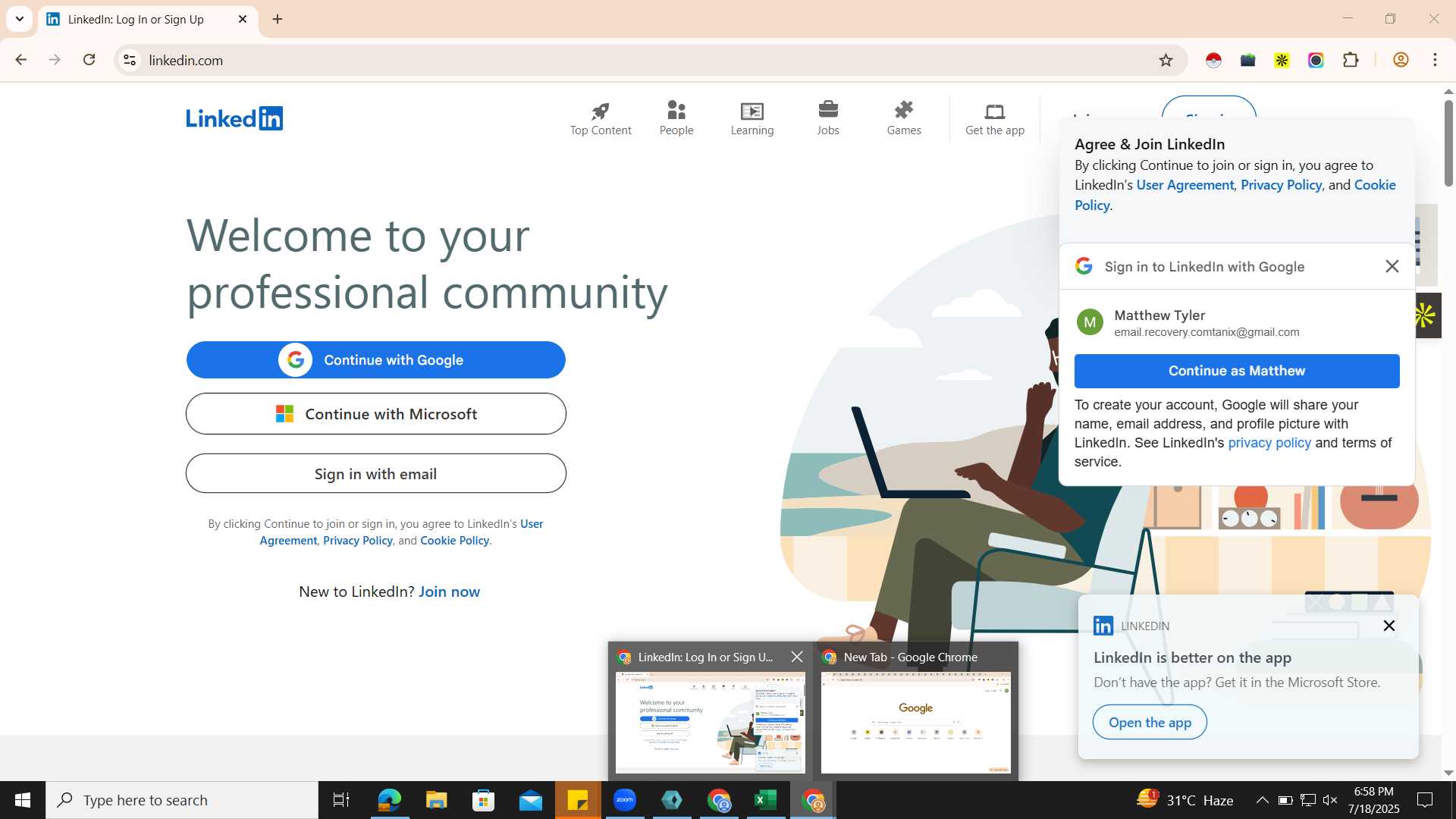1456x819 pixels.
Task: Open Privacy Policy link under sign-in buttons
Action: 357,541
